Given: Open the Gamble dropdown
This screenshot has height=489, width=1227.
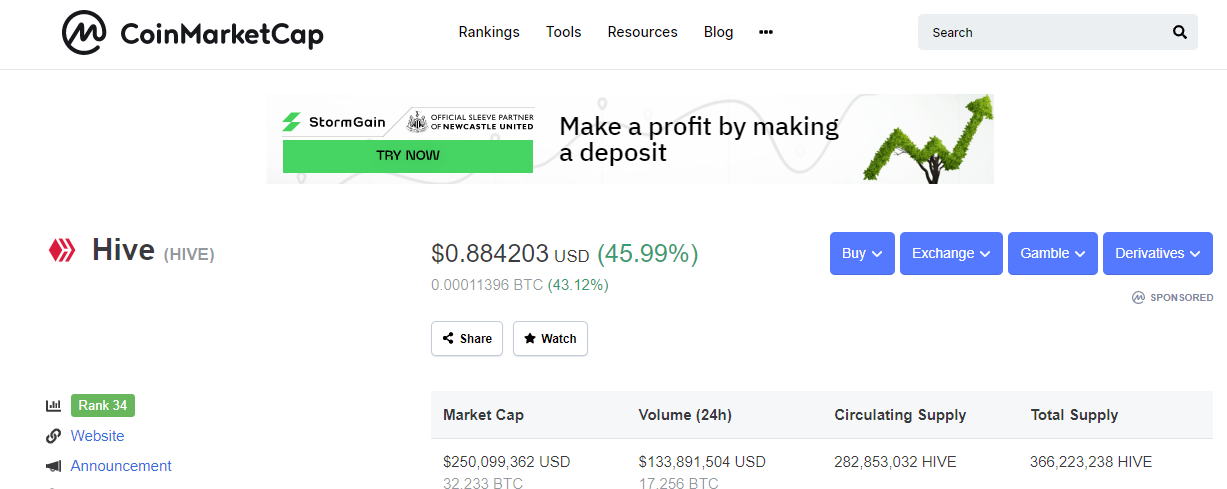Looking at the screenshot, I should point(1053,253).
